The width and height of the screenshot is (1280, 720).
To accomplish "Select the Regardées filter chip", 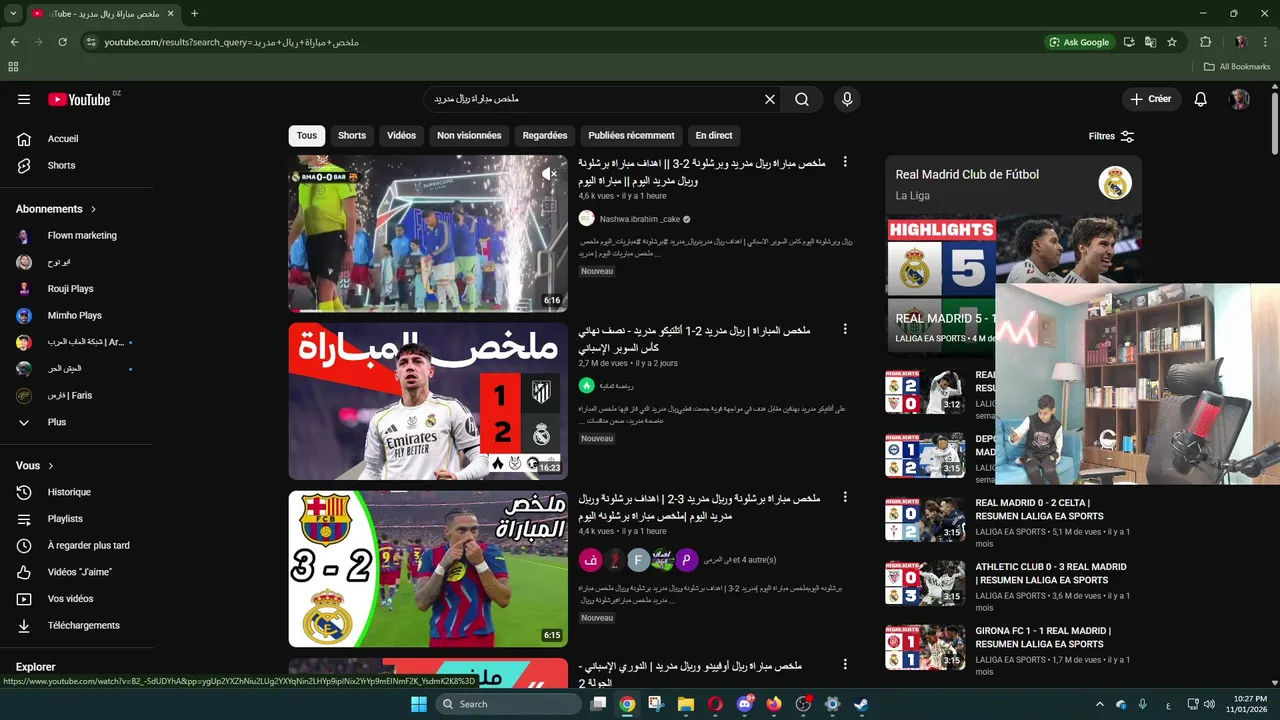I will (545, 136).
